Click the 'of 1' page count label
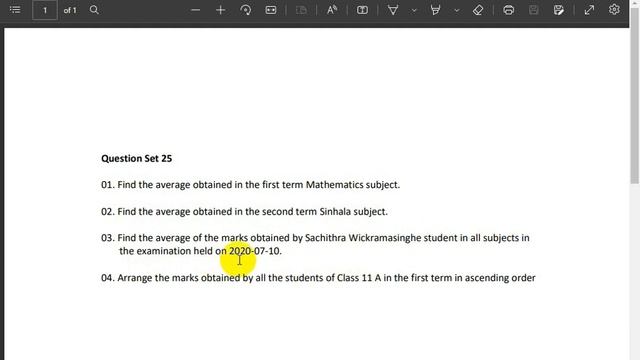 pyautogui.click(x=70, y=10)
